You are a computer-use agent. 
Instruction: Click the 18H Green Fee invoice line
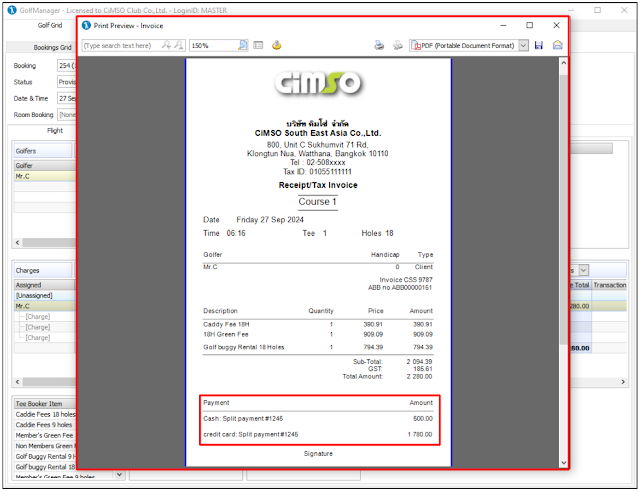[x=318, y=334]
